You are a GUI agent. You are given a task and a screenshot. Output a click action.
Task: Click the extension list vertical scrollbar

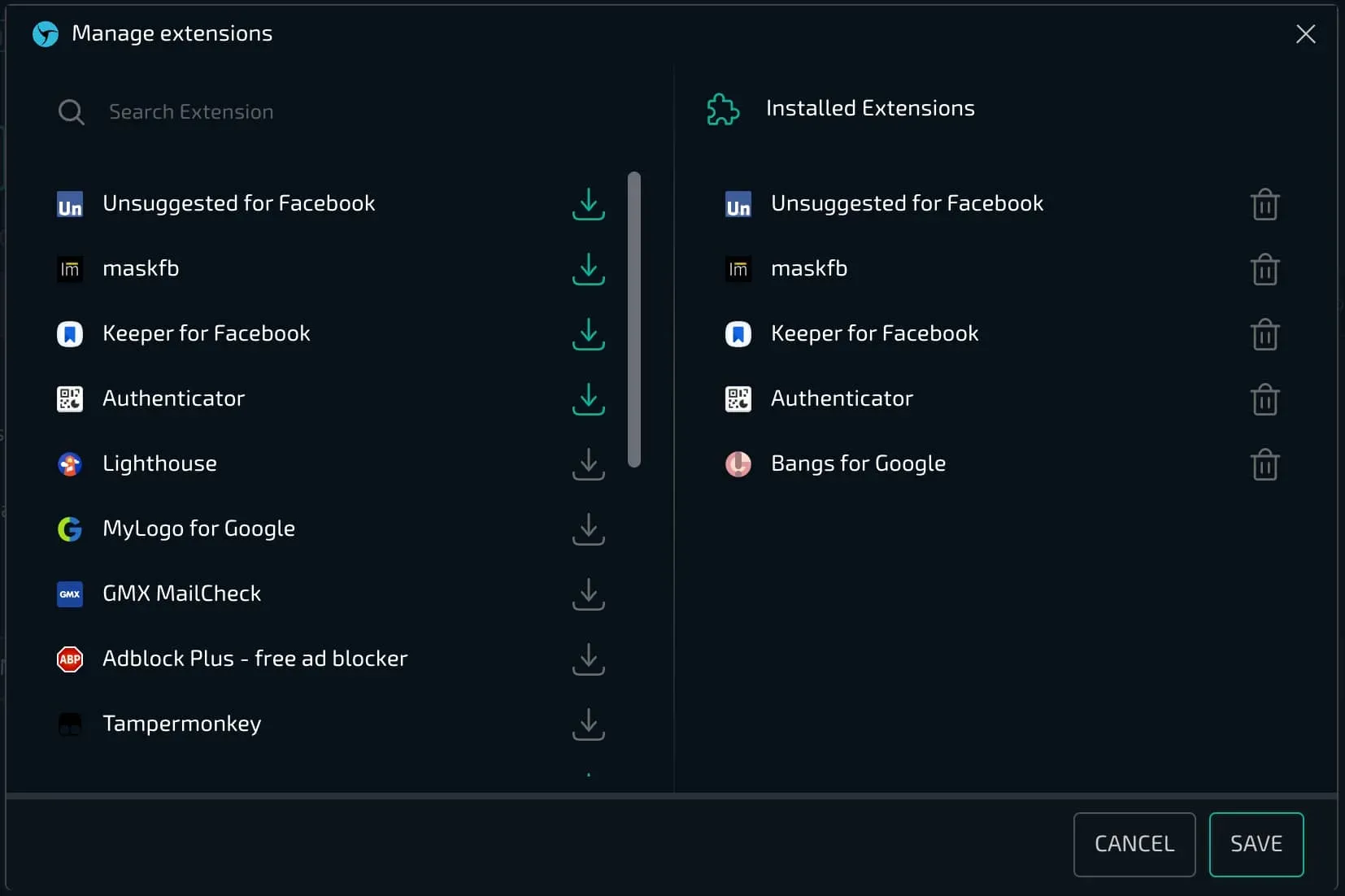click(x=634, y=319)
